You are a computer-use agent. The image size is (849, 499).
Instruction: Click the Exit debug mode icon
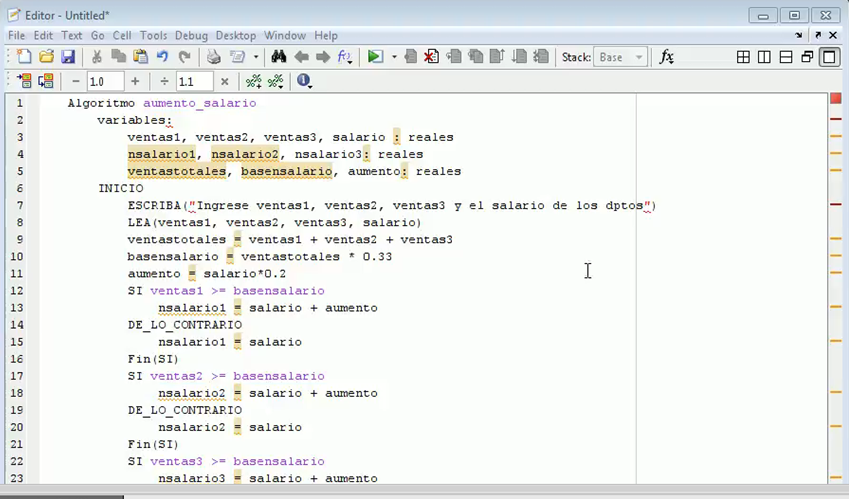coord(540,57)
